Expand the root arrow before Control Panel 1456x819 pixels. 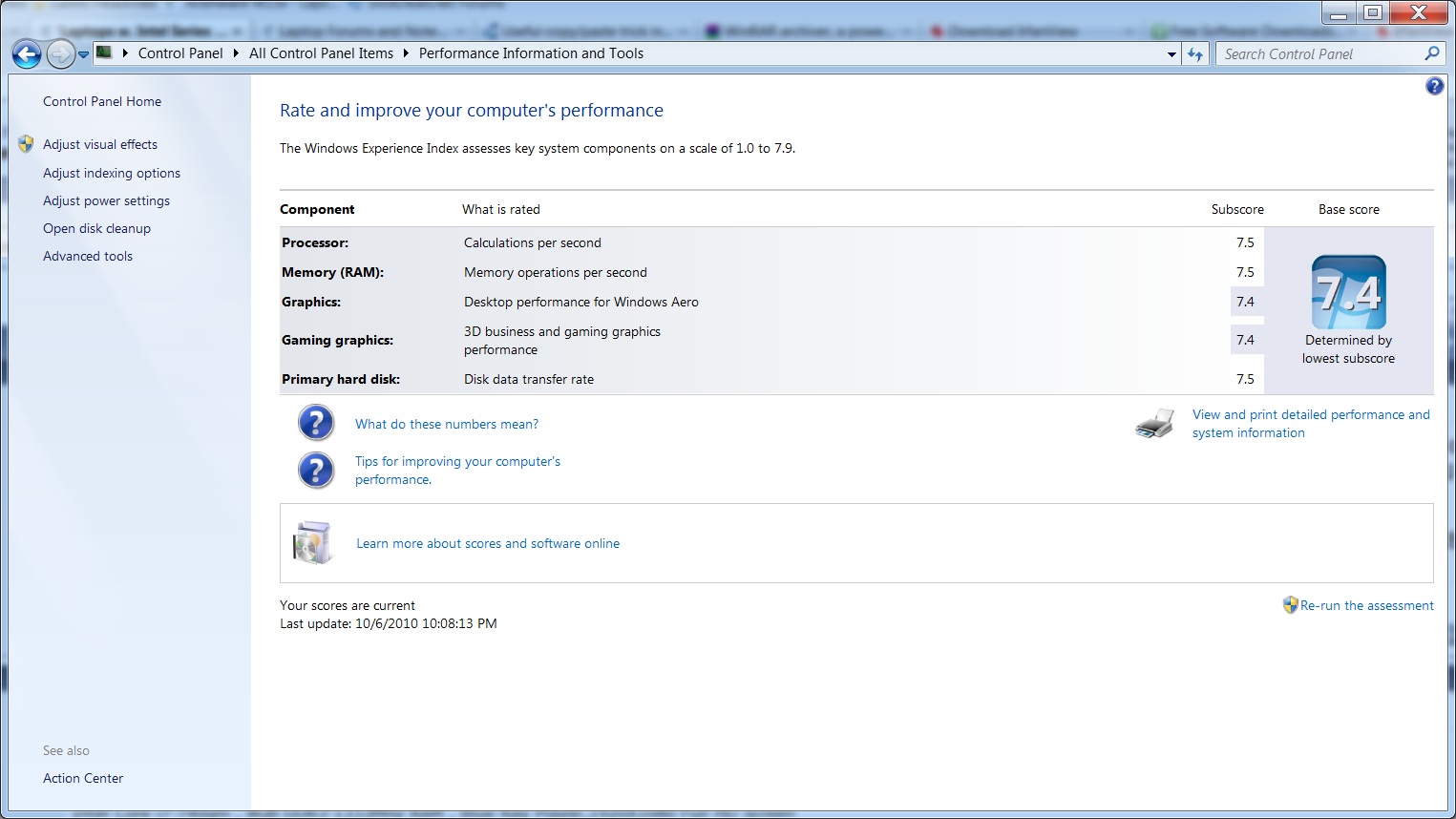[x=125, y=53]
